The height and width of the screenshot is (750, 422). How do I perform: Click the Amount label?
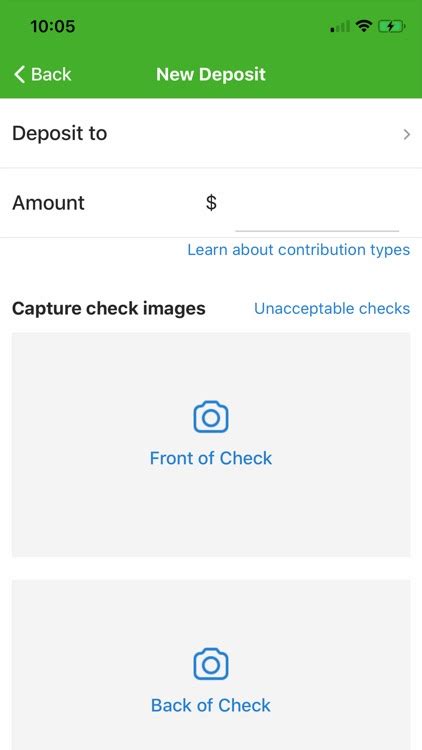coord(48,203)
